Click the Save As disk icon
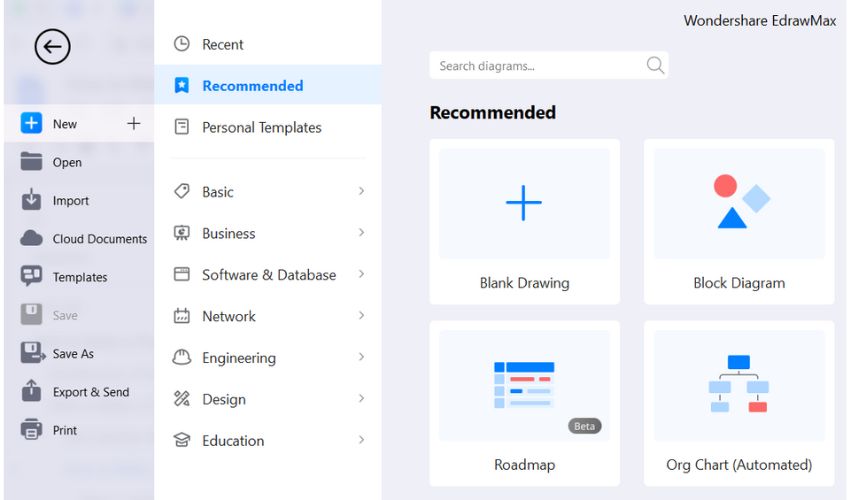 (x=32, y=353)
